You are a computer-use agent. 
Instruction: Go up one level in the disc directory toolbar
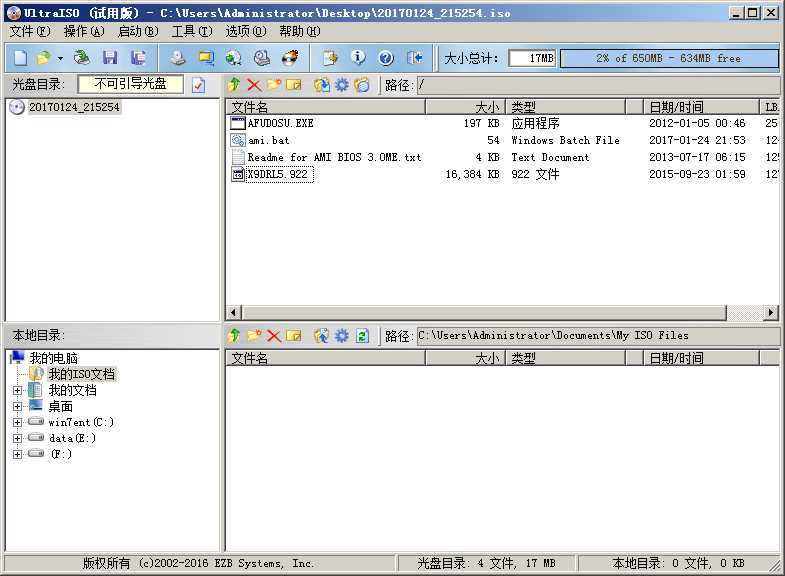234,85
